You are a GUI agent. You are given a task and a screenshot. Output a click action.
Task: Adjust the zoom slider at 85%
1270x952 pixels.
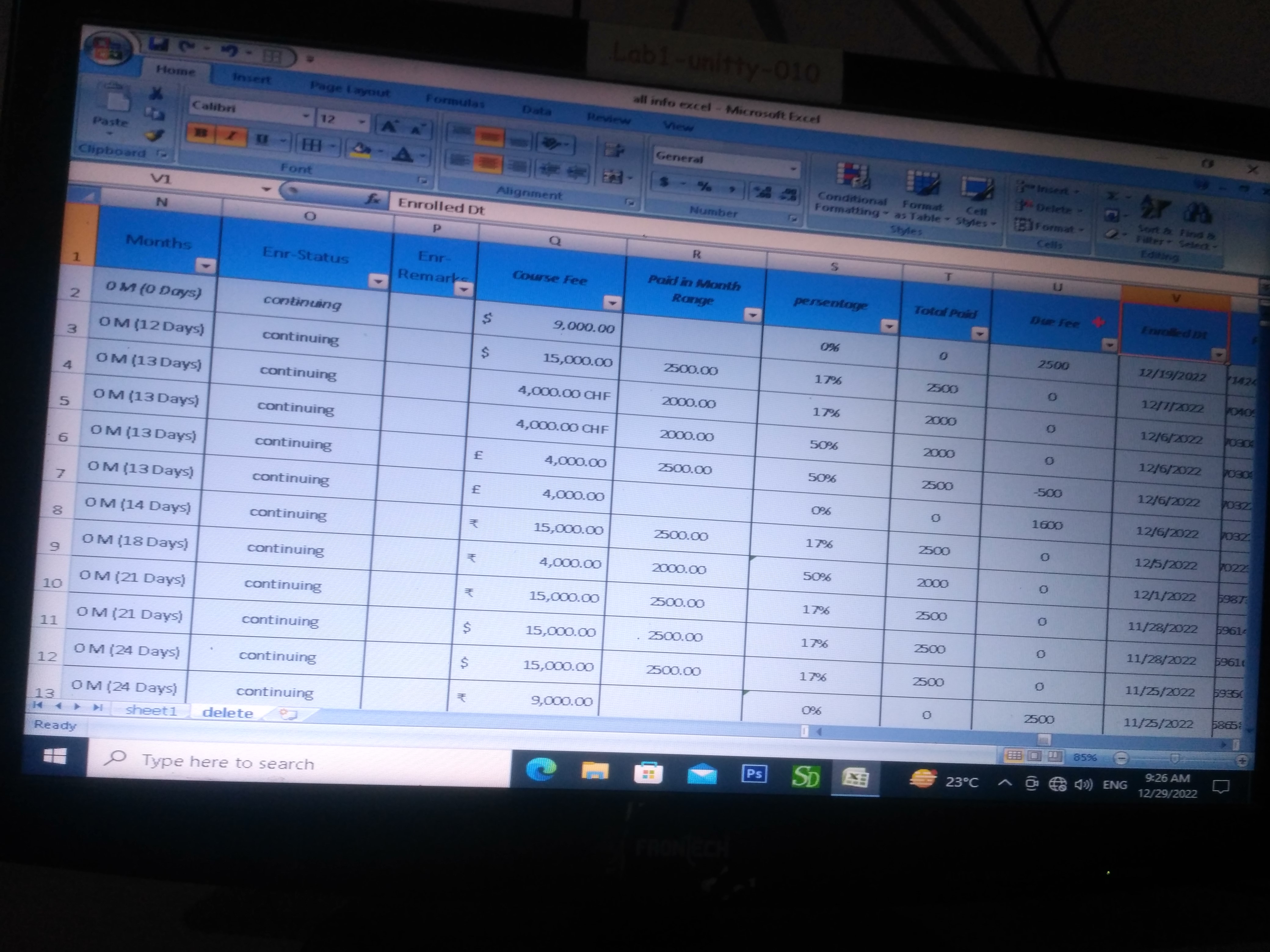click(x=1175, y=759)
